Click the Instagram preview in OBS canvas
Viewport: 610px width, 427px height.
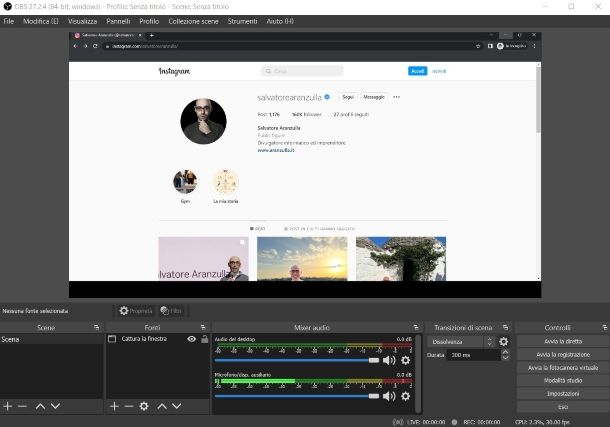pyautogui.click(x=305, y=164)
